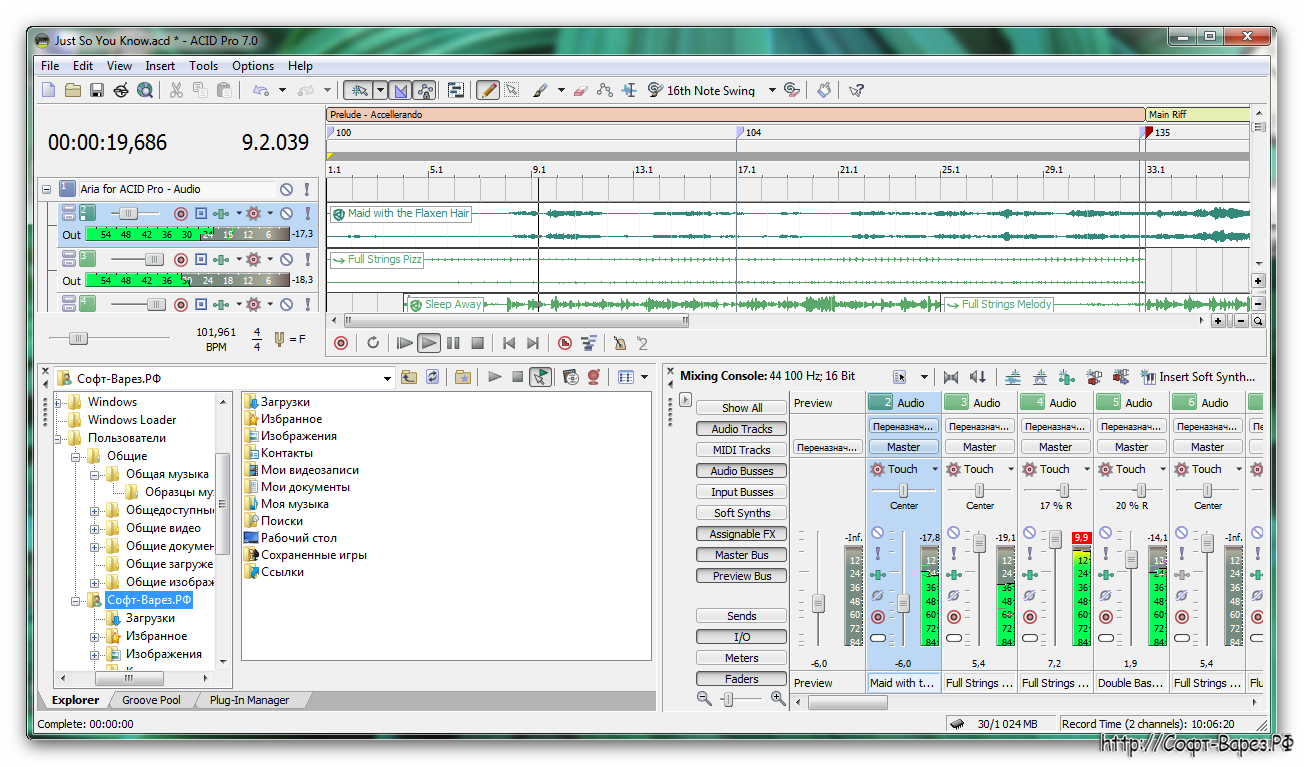Select the Draw pencil tool
This screenshot has width=1304, height=767.
tap(488, 90)
